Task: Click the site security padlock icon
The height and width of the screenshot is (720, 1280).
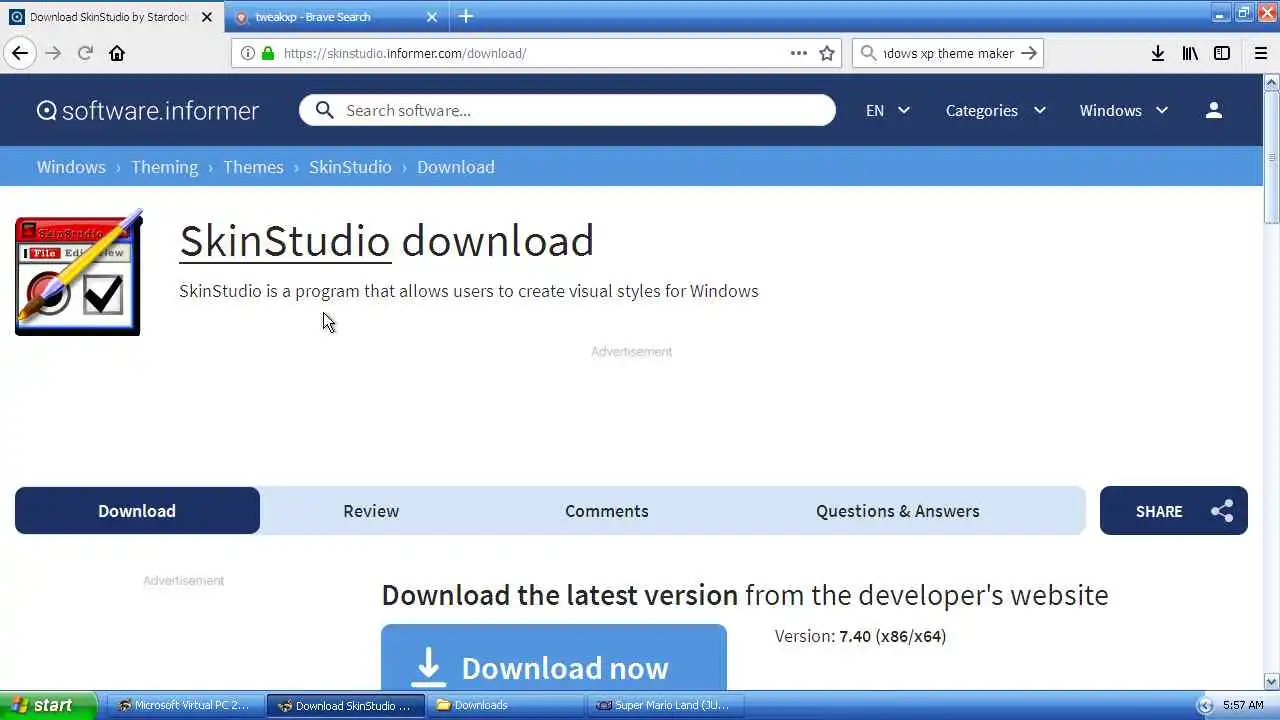Action: (x=267, y=53)
